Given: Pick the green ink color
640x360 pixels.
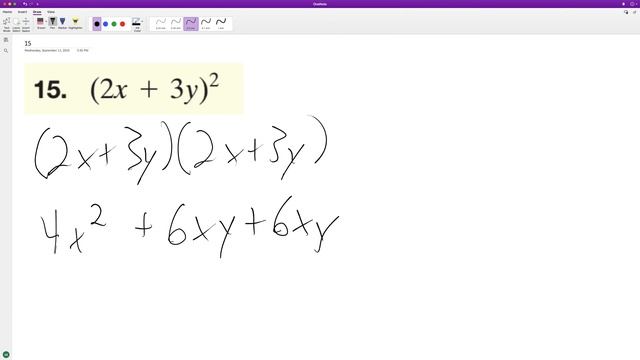Looking at the screenshot, I should click(114, 24).
